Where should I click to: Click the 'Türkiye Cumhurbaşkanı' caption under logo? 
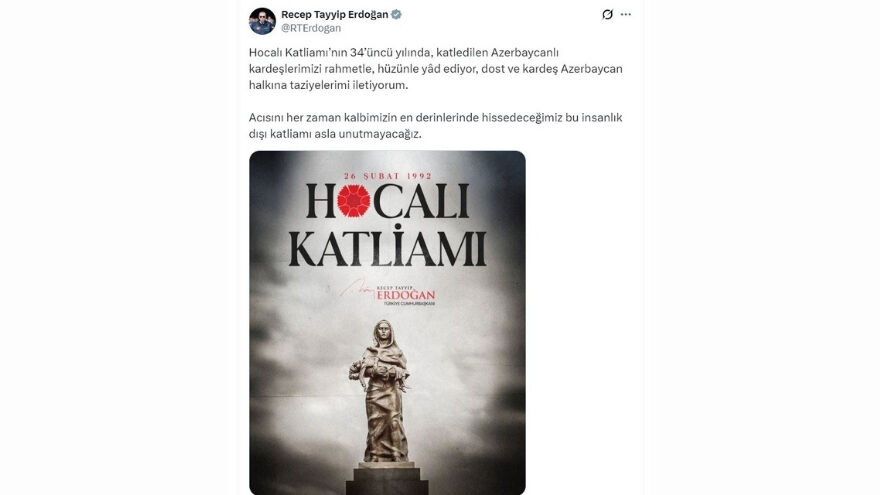click(x=409, y=304)
